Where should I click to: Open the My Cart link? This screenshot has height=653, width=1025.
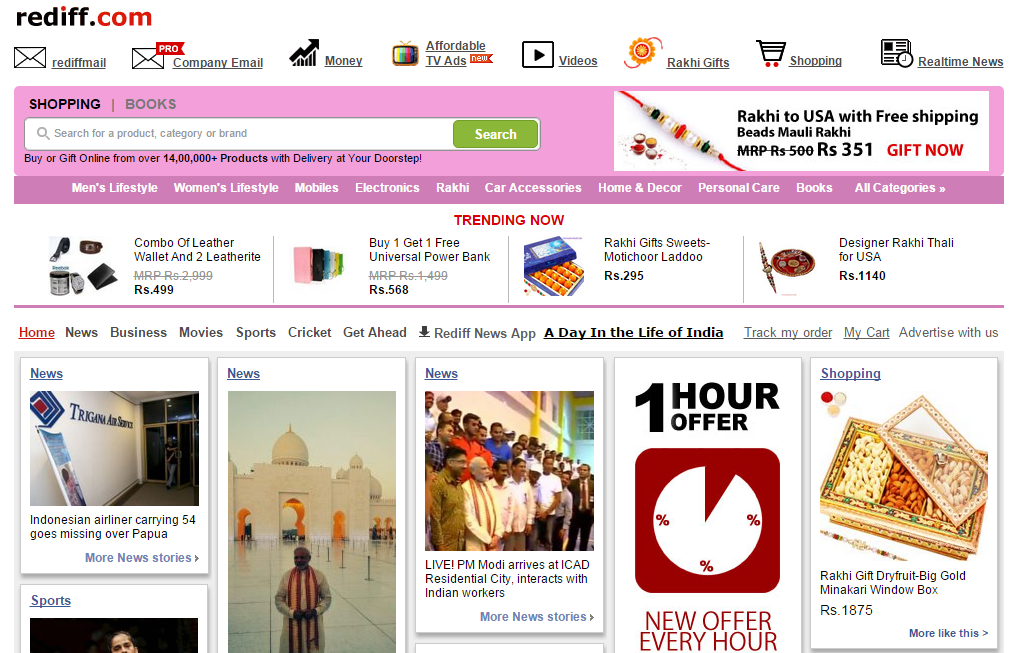tap(866, 332)
